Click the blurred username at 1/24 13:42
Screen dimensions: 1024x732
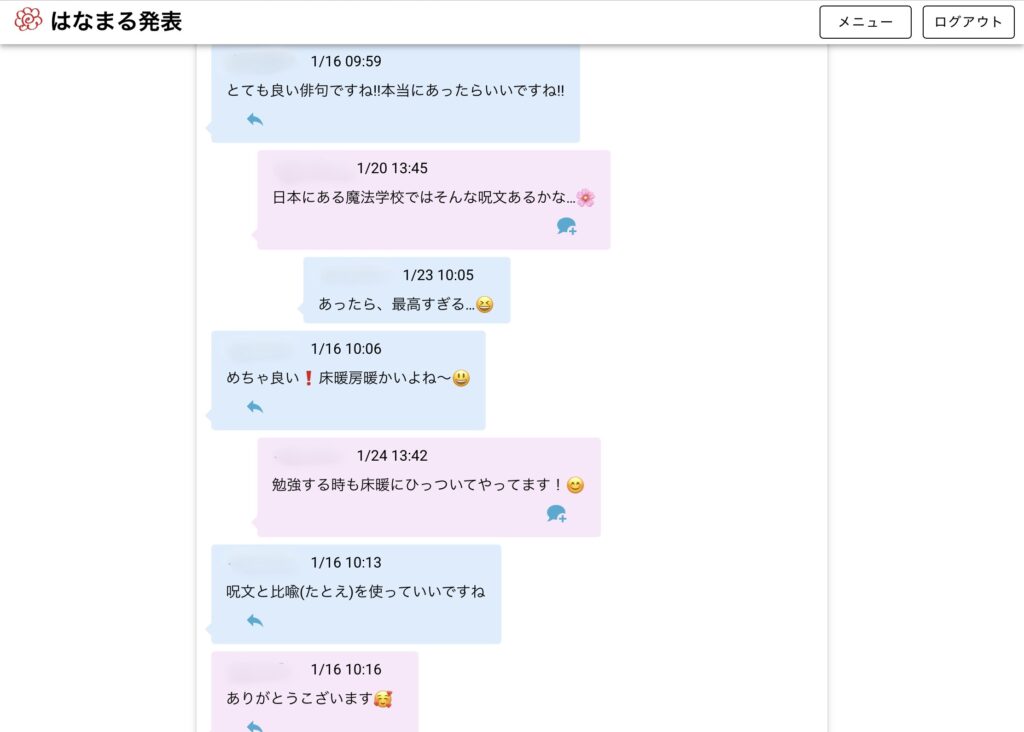(x=310, y=456)
